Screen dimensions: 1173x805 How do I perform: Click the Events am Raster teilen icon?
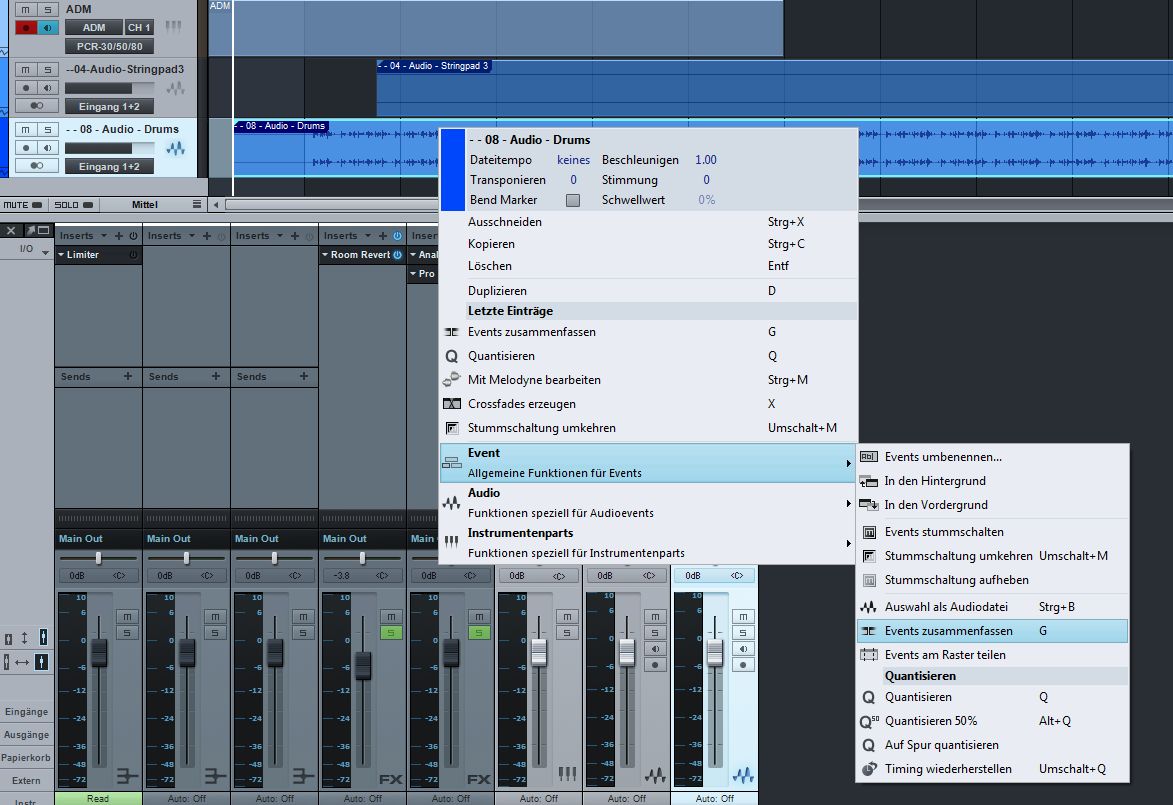coord(869,655)
